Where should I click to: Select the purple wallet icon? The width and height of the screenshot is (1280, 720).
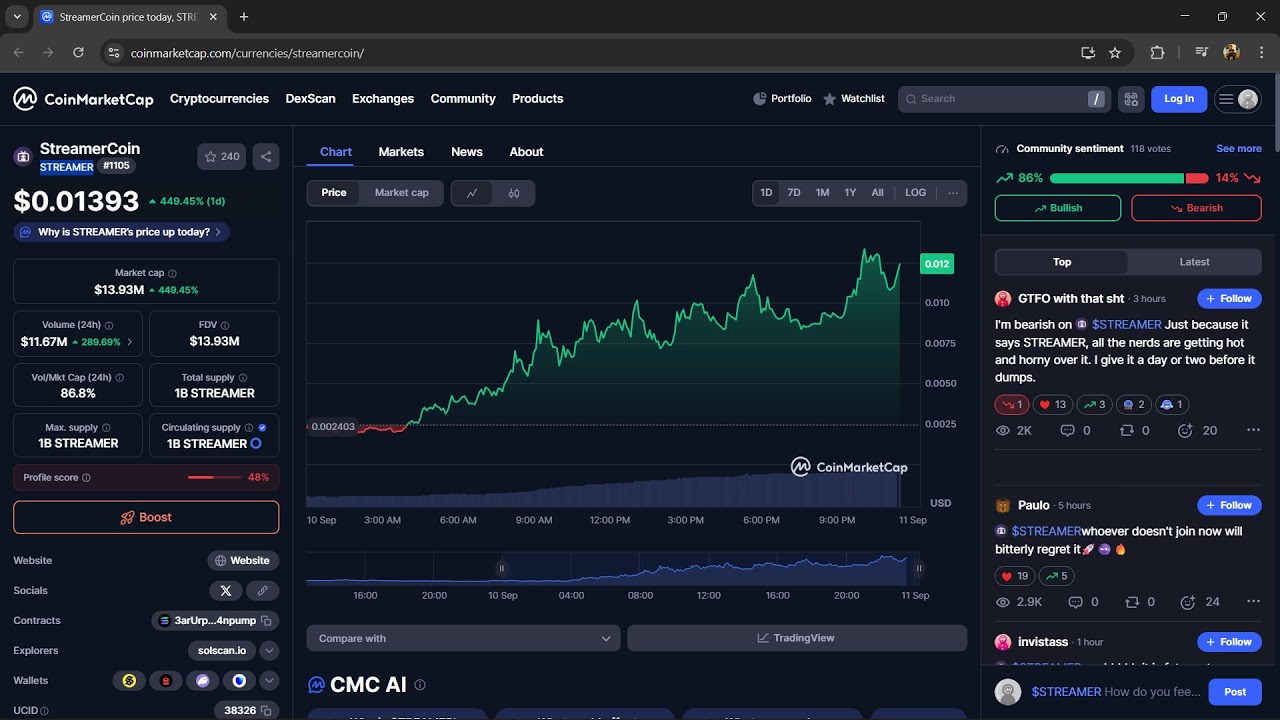[203, 681]
